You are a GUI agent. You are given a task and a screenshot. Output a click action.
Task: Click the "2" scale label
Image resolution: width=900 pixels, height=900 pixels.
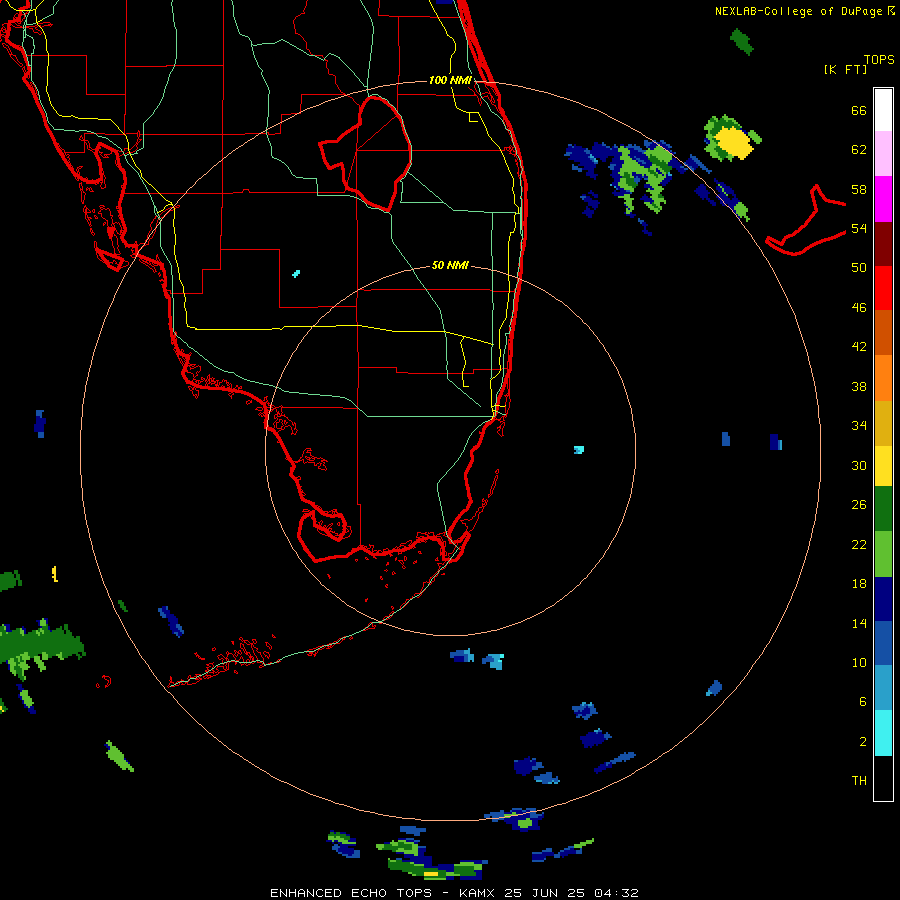tap(863, 741)
